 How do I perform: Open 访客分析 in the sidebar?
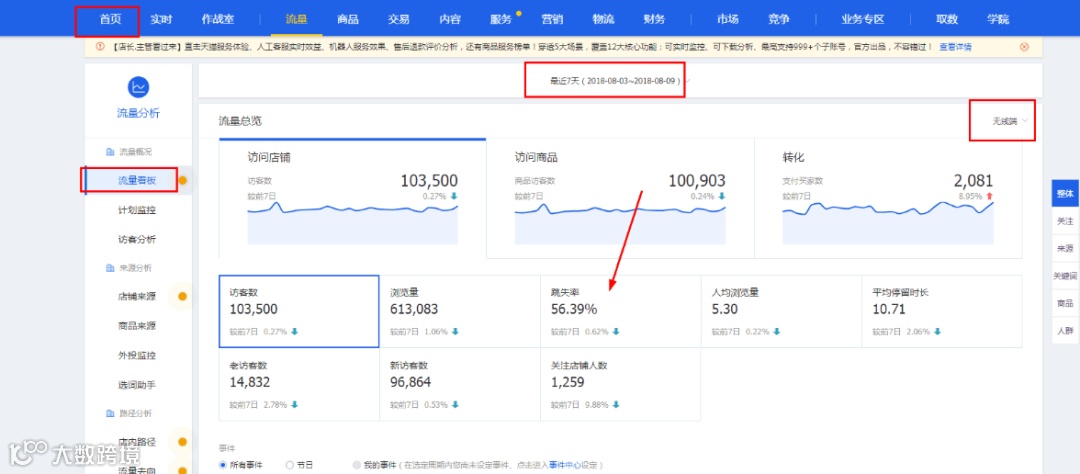tap(137, 239)
